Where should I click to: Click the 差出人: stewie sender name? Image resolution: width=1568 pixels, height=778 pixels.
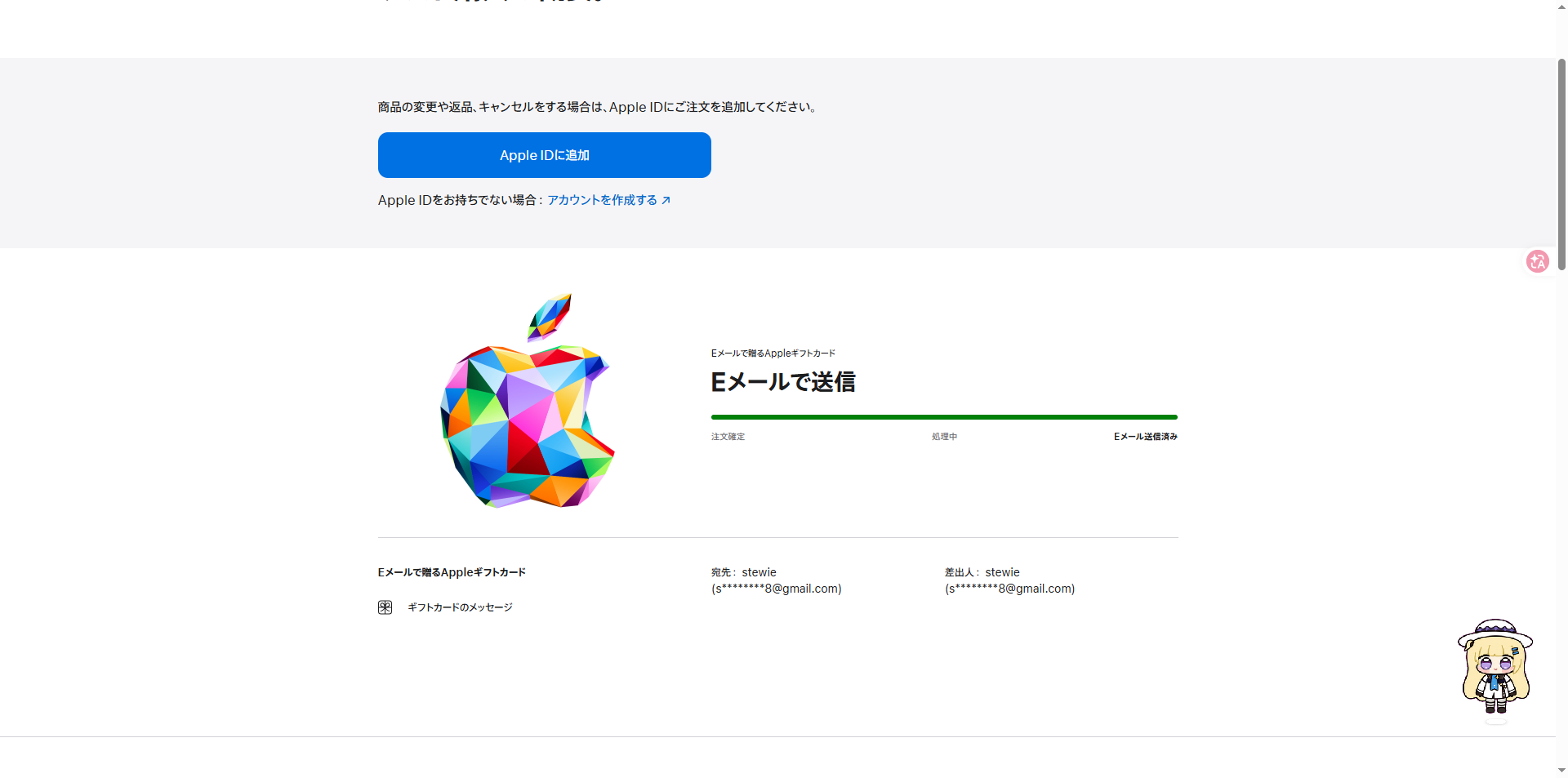982,572
